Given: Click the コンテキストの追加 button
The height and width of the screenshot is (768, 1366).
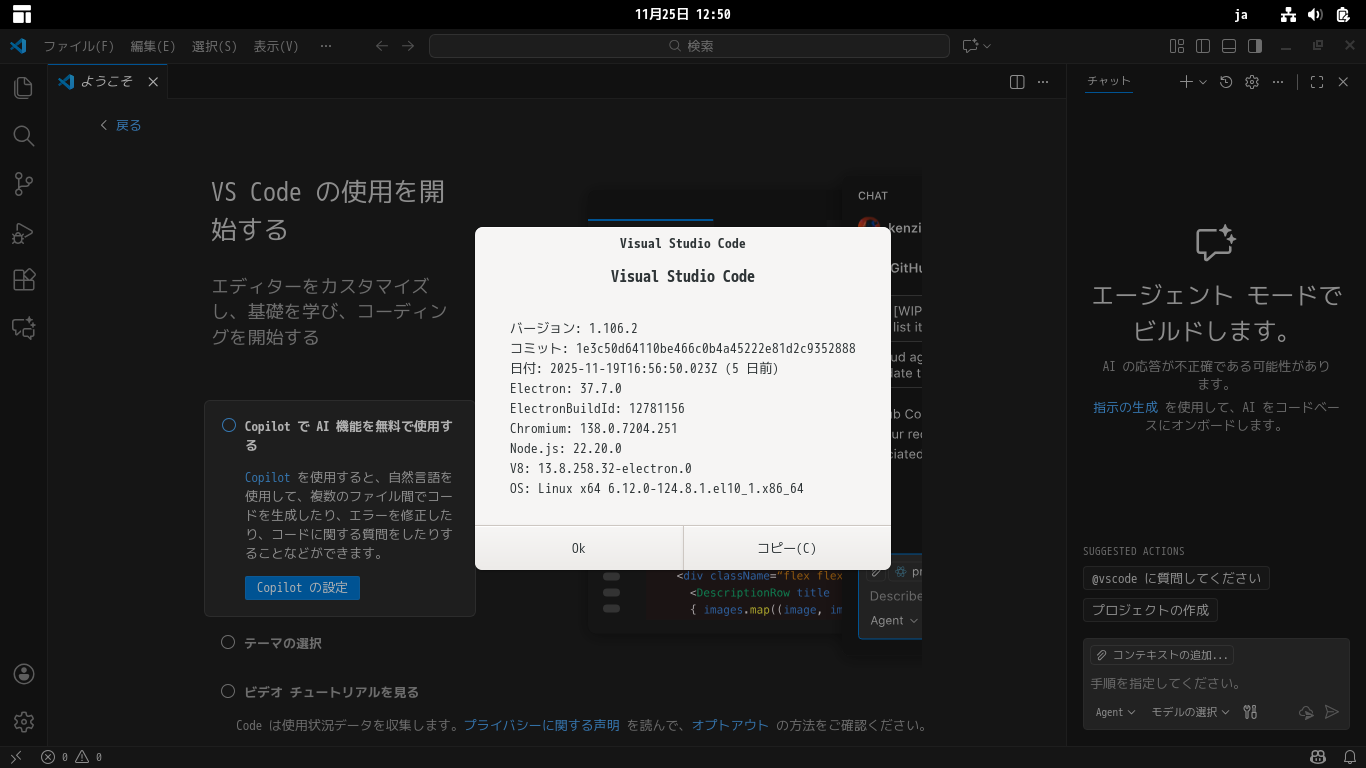Looking at the screenshot, I should (1162, 655).
